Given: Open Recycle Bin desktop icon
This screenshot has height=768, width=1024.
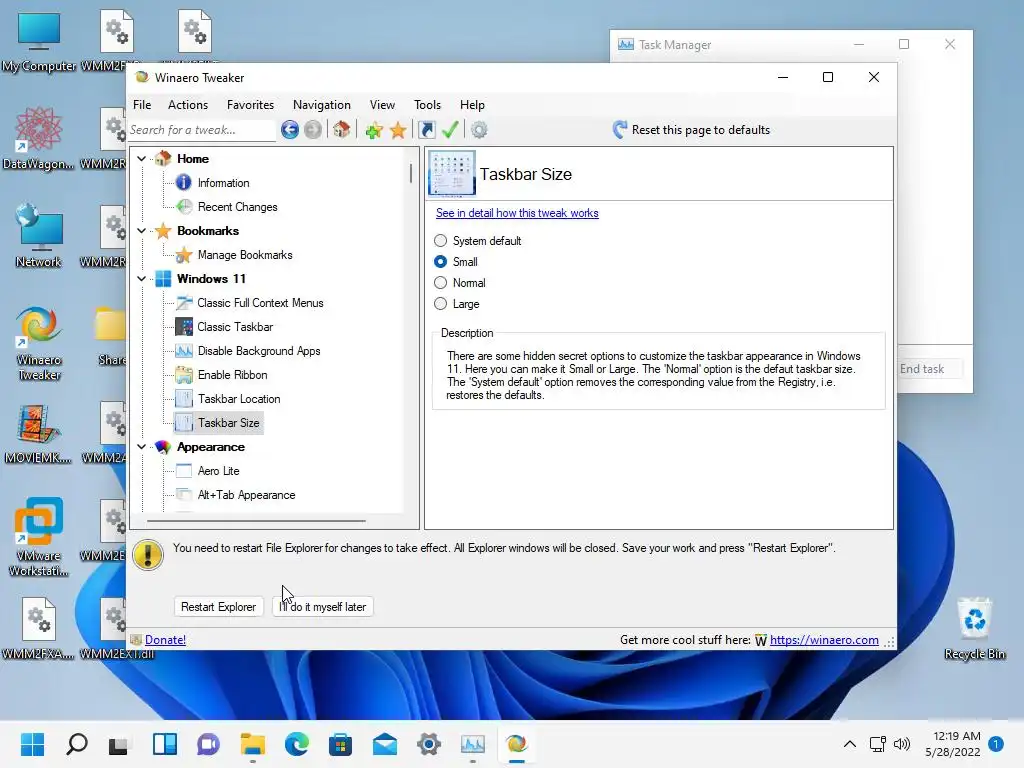Looking at the screenshot, I should coord(974,629).
